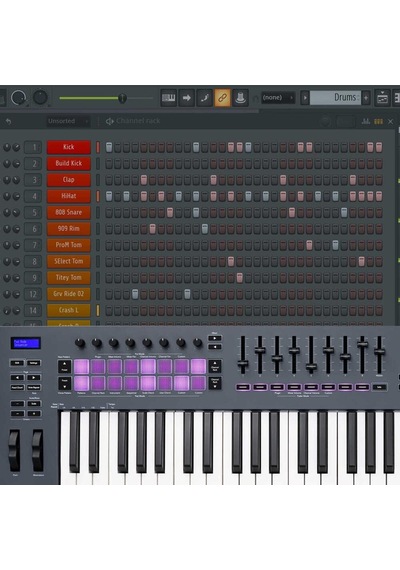Image resolution: width=400 pixels, height=570 pixels.
Task: Toggle the Clap channel select indicator
Action: 98,180
